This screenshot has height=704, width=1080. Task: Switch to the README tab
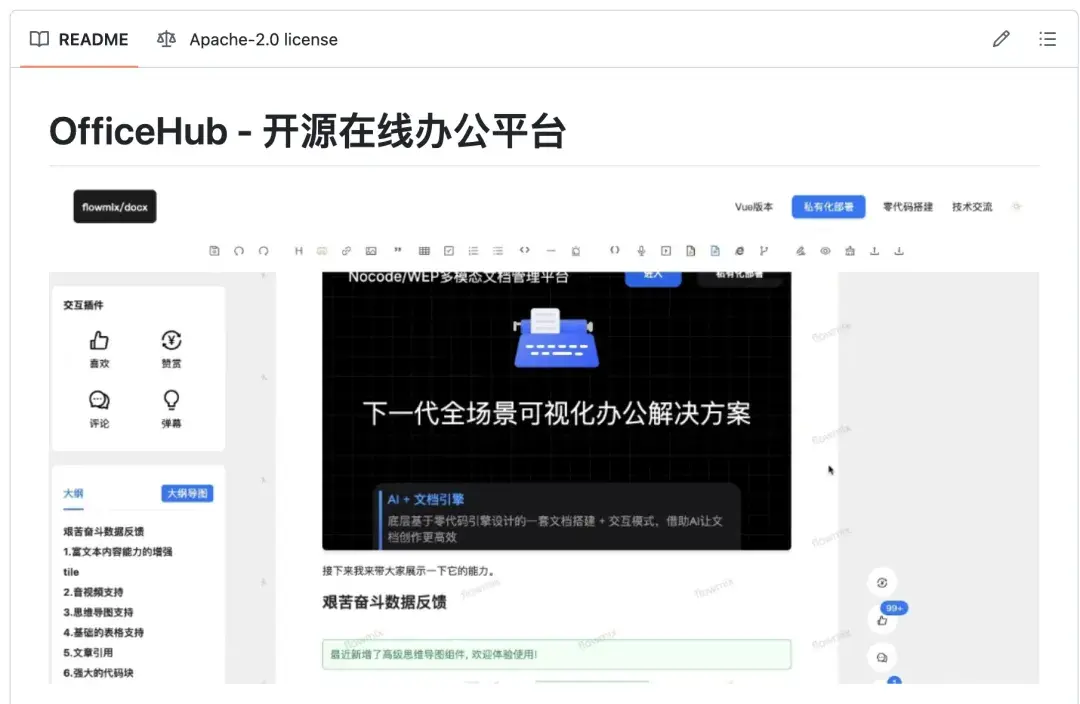tap(94, 39)
